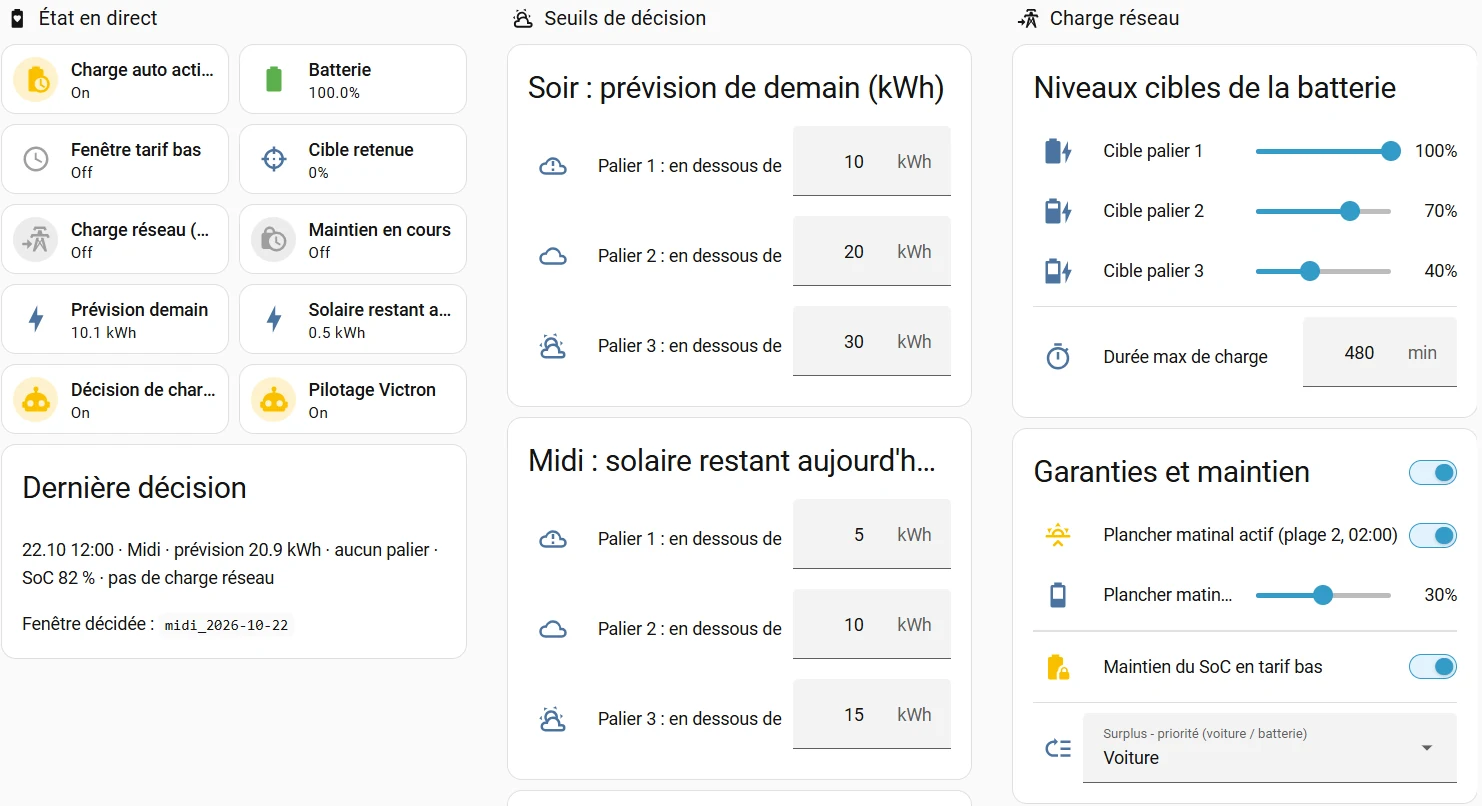Click the Cible palier 2 battery icon

(1058, 211)
